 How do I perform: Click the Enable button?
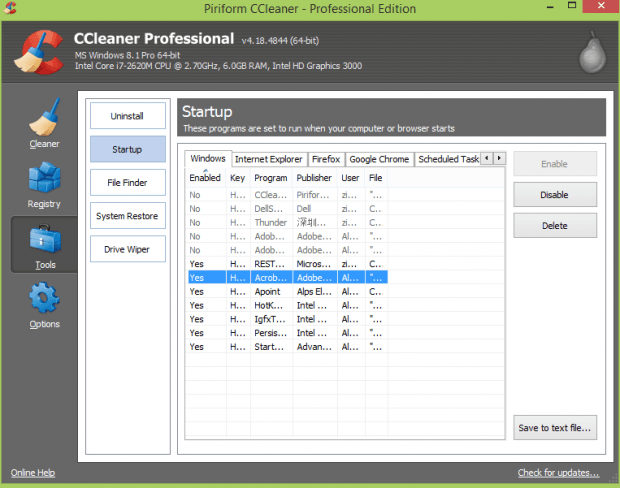click(555, 164)
